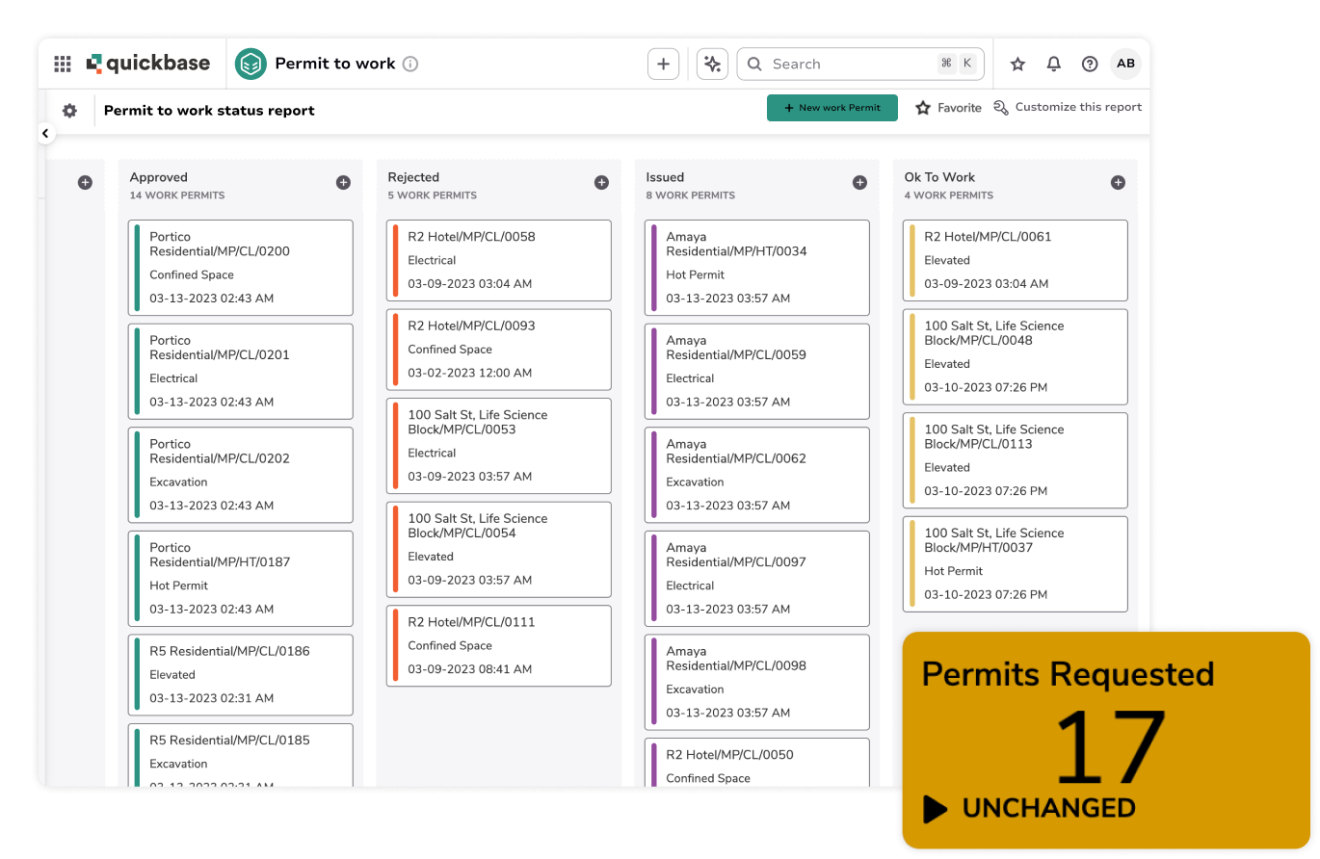Open the help question mark menu
Viewport: 1320px width, 859px height.
click(x=1089, y=63)
